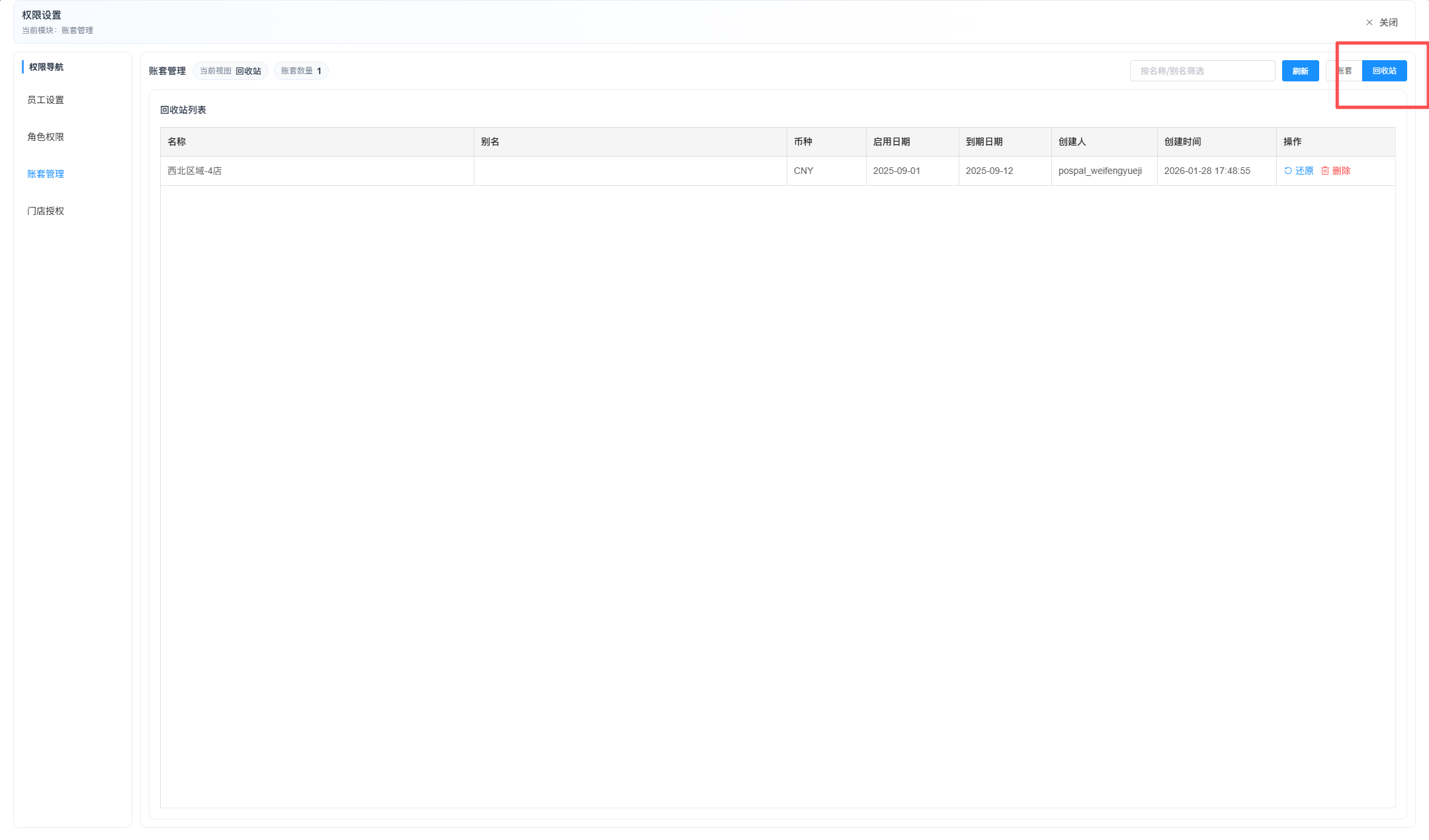Viewport: 1429px width, 840px height.
Task: Click the CNY currency cell
Action: coord(826,171)
